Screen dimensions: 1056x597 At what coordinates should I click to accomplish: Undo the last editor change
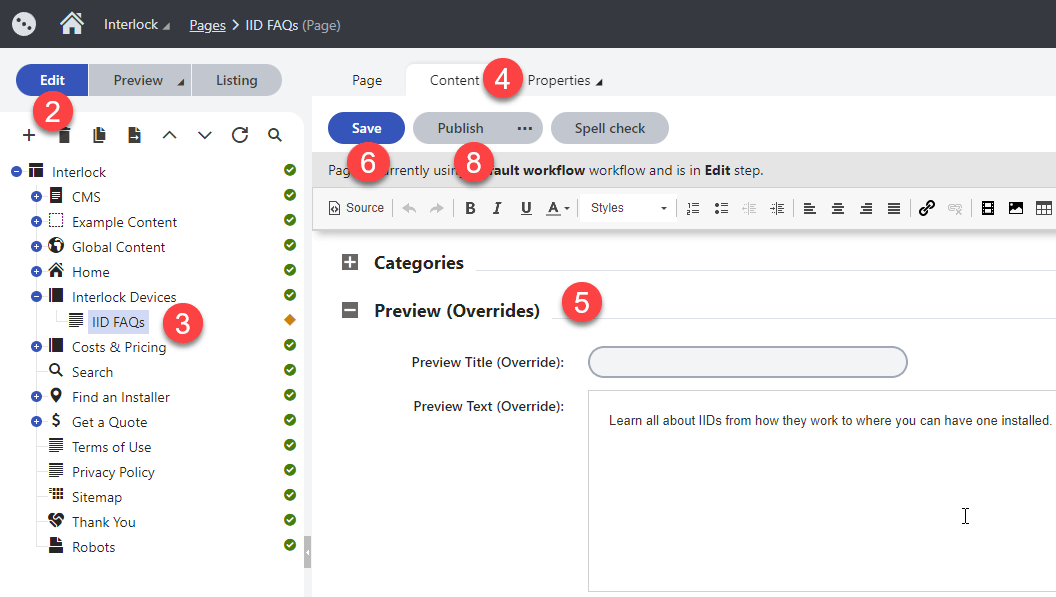409,208
